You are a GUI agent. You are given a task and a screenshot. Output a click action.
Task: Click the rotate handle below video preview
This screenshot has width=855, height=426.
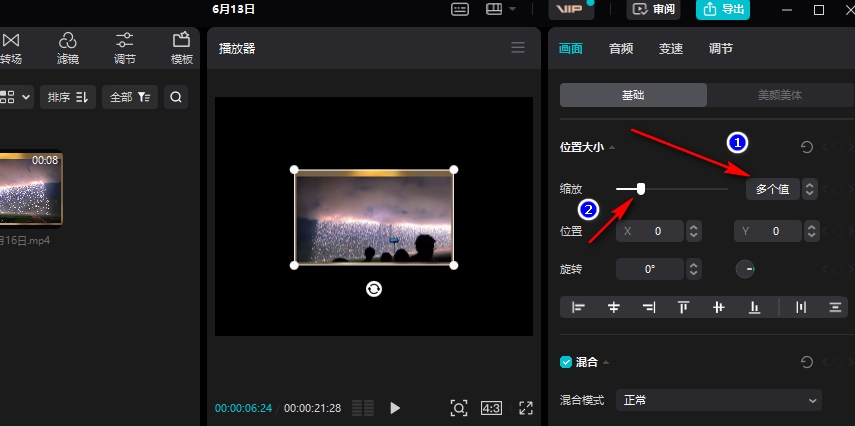[373, 289]
